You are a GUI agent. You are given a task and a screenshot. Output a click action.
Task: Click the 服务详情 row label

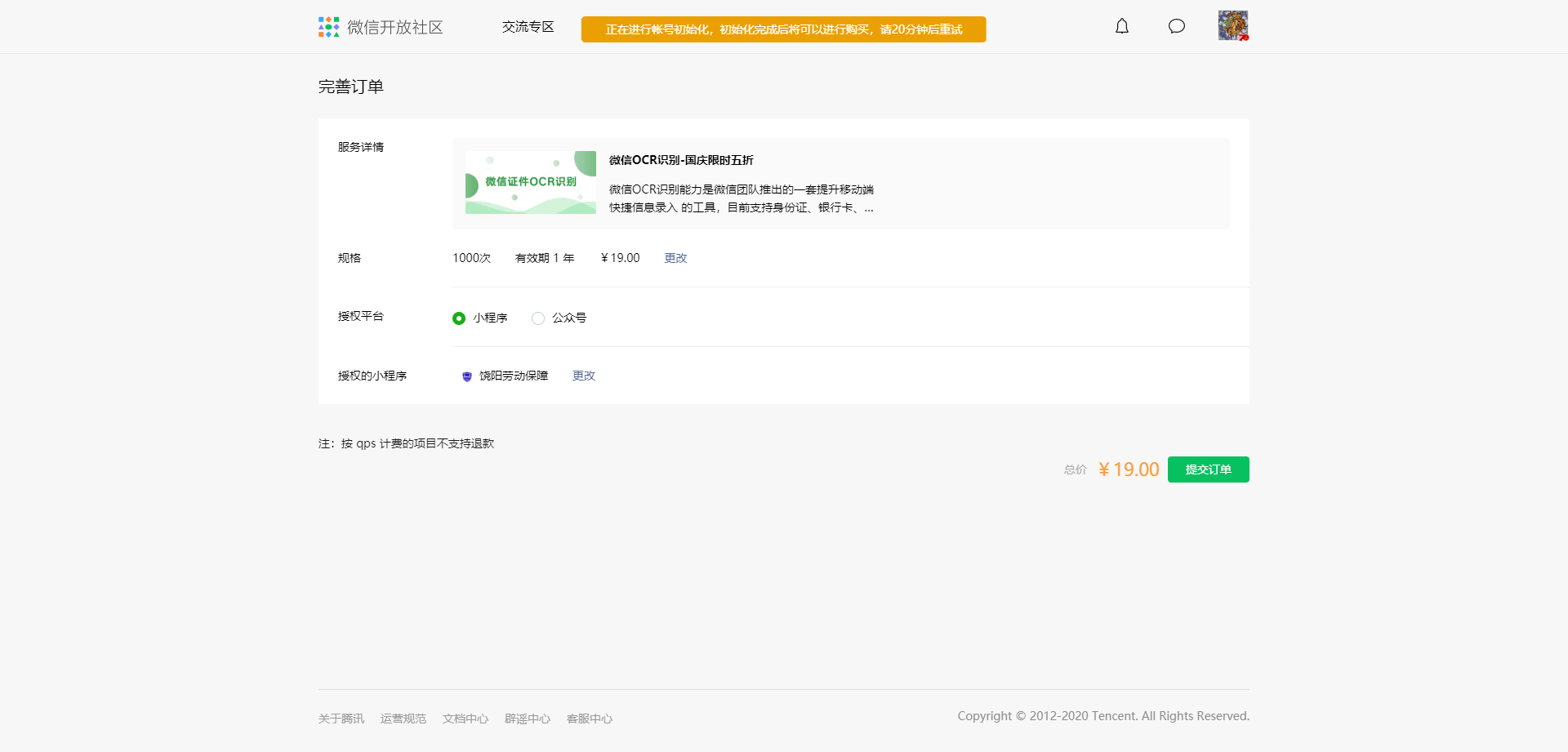(361, 147)
